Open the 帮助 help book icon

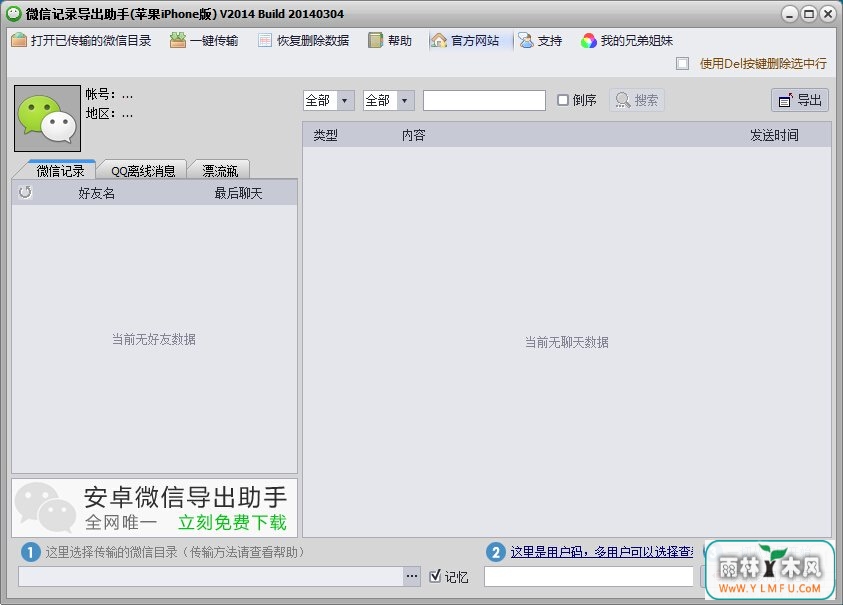click(375, 40)
